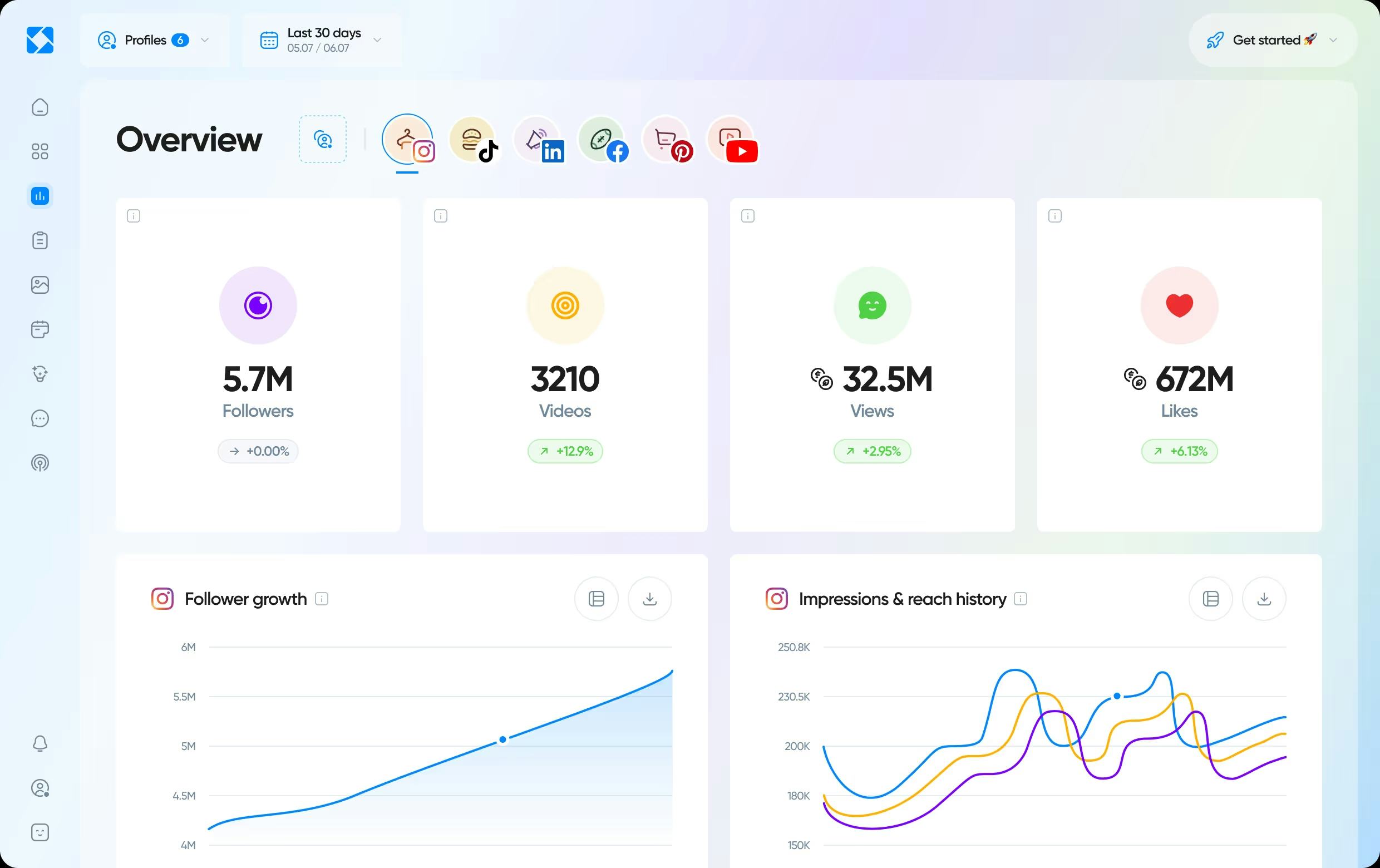Switch to the table view of Impressions history

[1210, 599]
